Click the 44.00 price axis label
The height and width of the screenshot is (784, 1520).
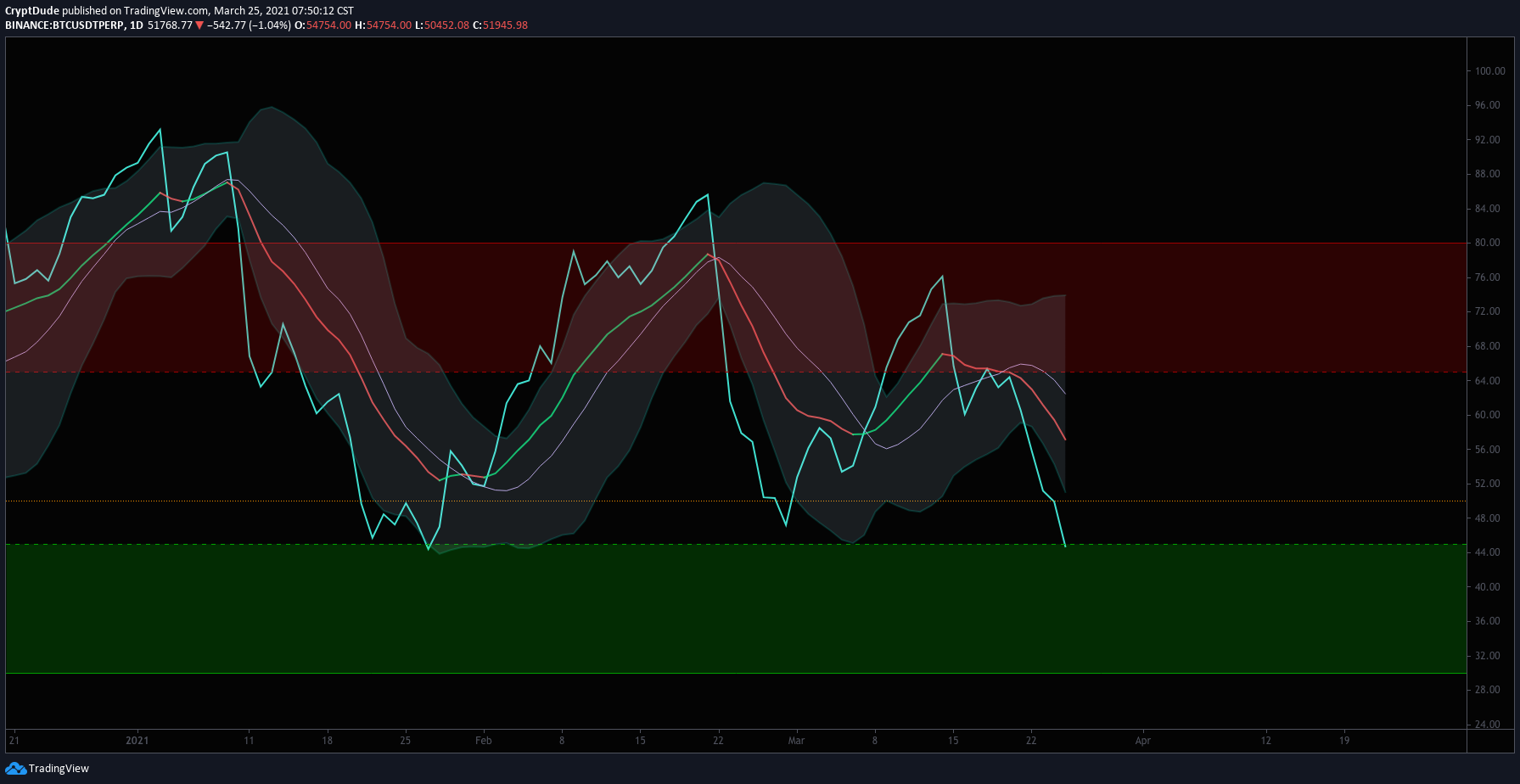pyautogui.click(x=1488, y=552)
